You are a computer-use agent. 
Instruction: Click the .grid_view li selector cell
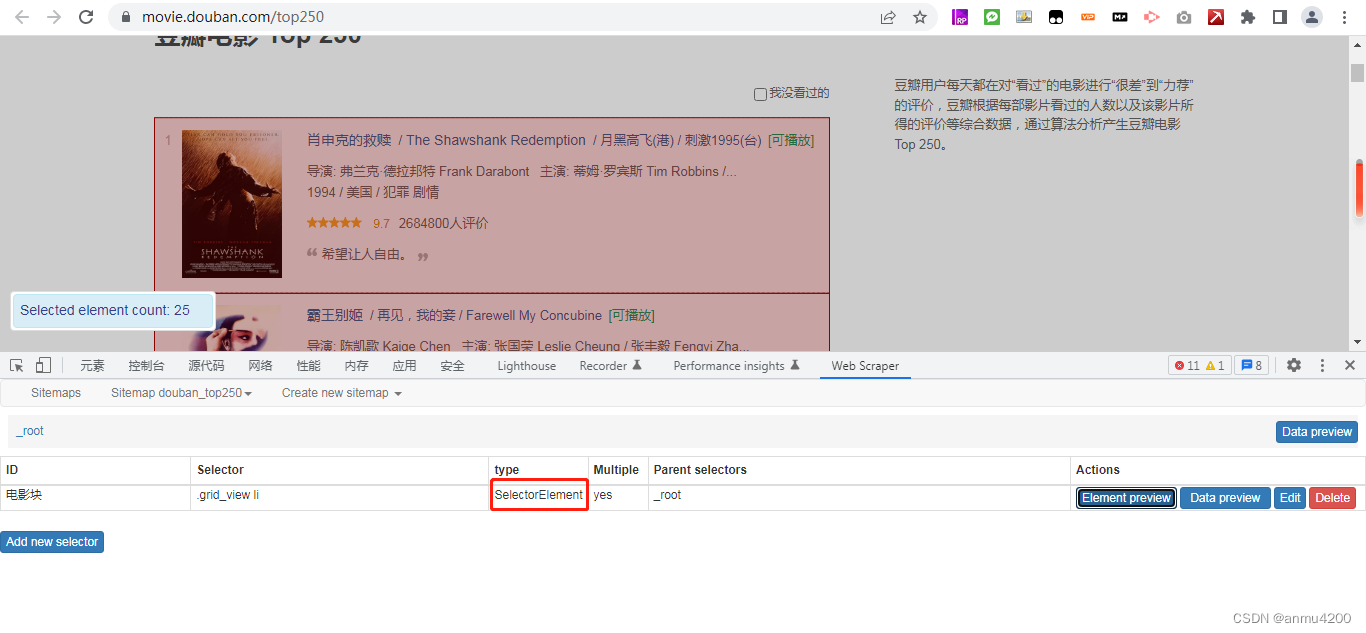click(x=340, y=498)
